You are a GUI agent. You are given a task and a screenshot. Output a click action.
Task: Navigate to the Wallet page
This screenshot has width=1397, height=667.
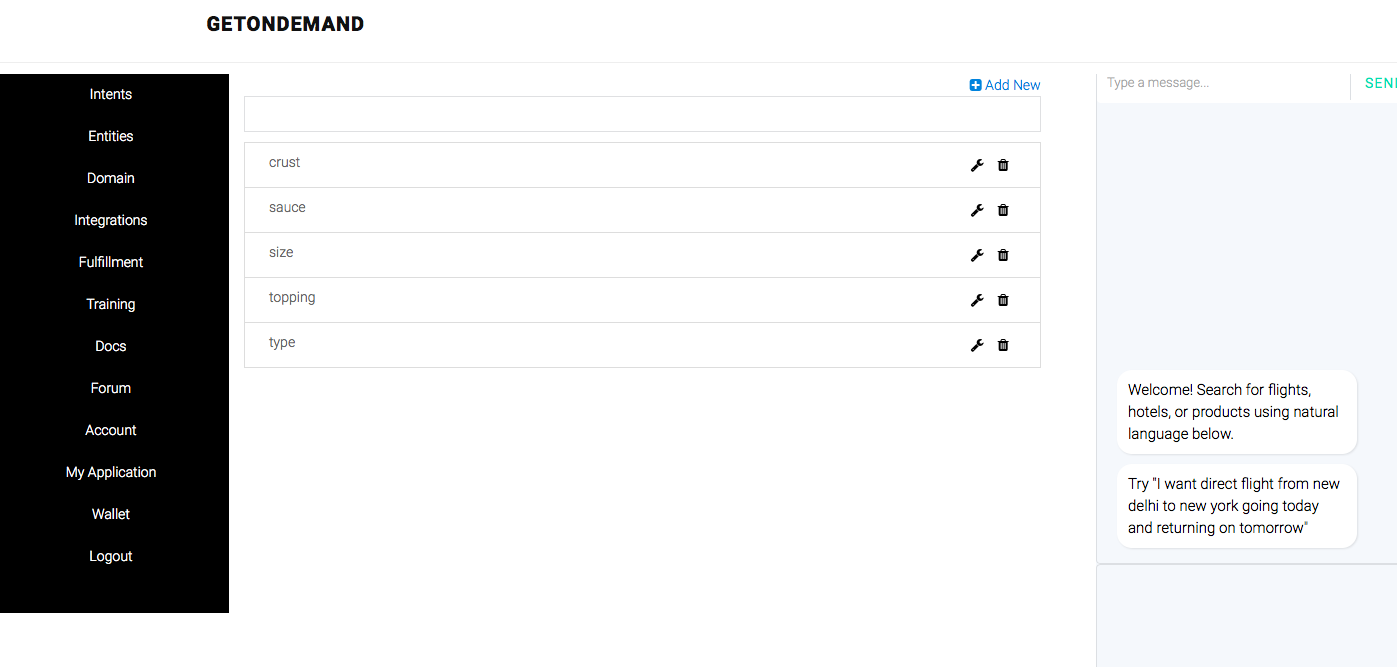point(111,514)
